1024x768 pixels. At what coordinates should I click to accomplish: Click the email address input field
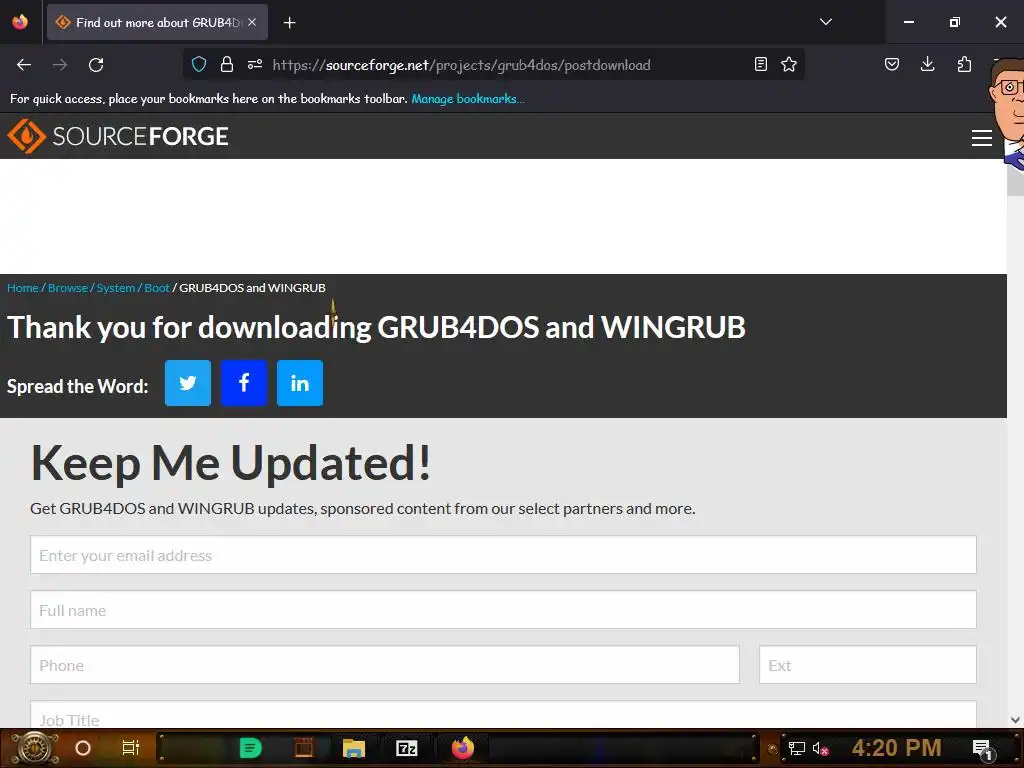coord(503,555)
